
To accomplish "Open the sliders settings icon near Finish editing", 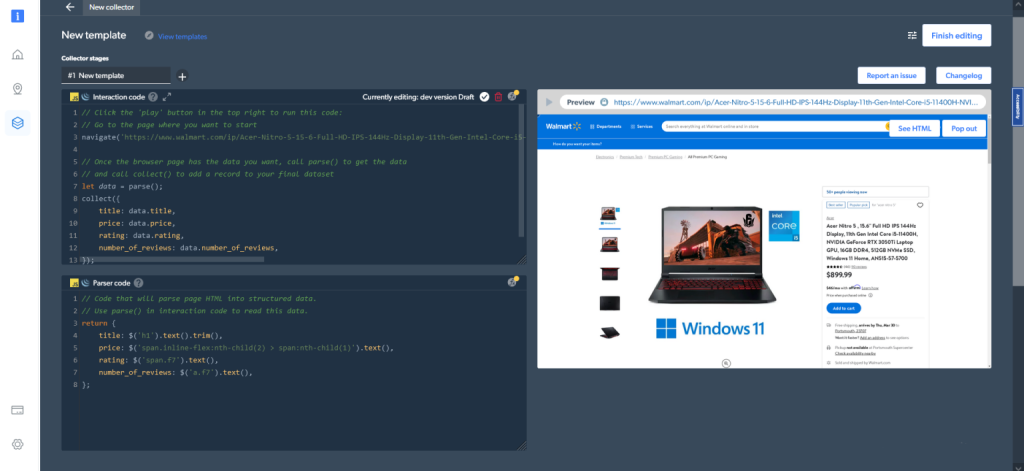I will pos(912,35).
